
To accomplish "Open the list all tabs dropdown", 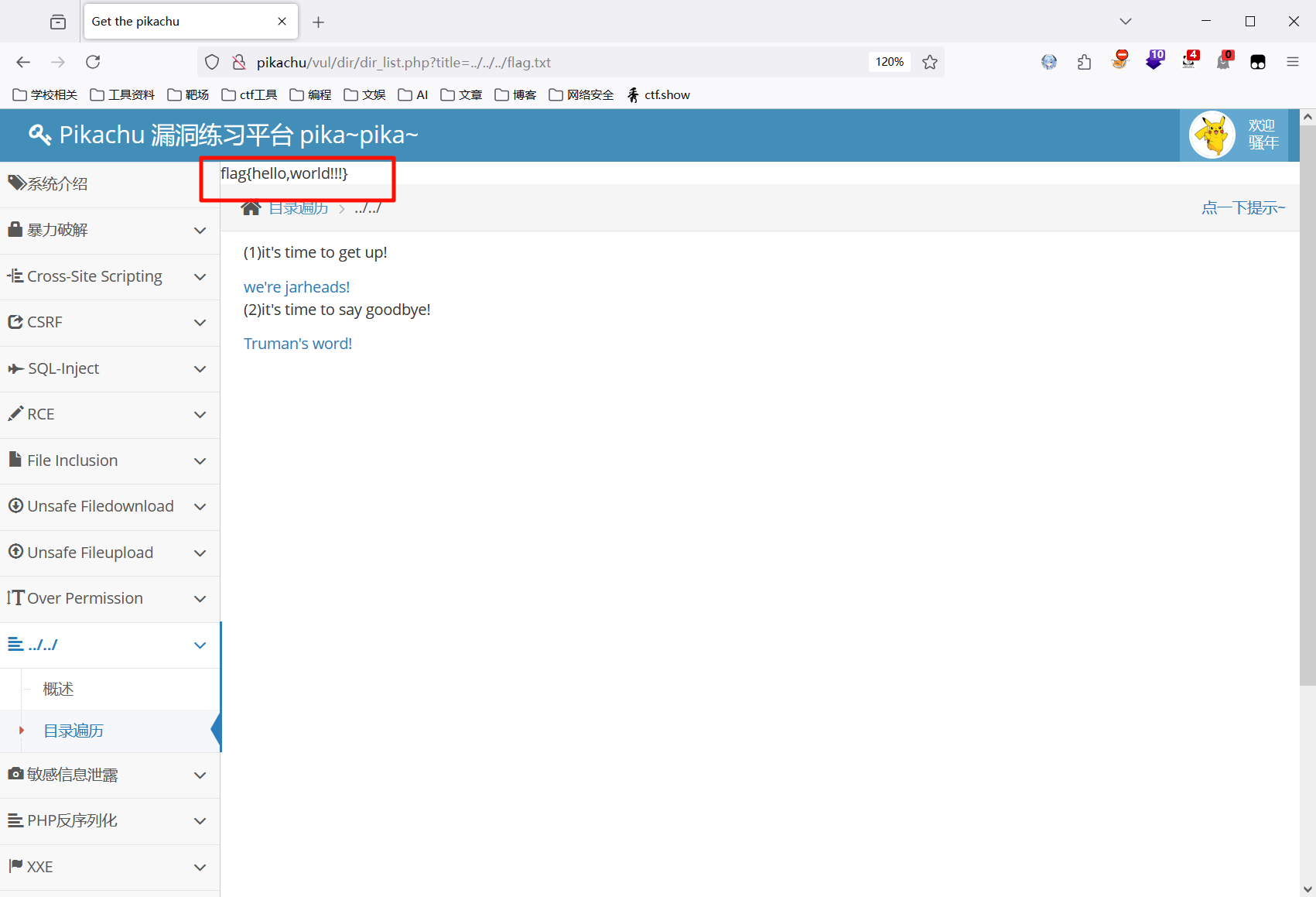I will 1126,22.
